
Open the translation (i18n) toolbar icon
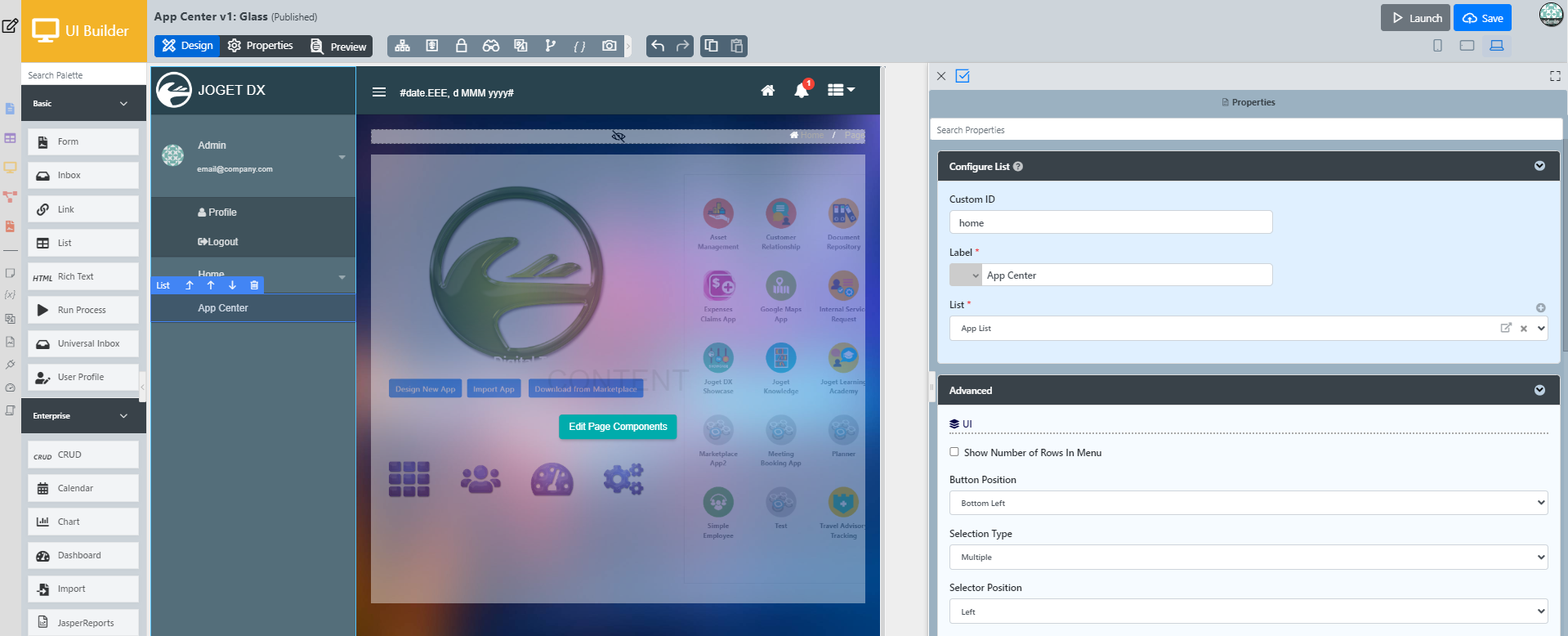[520, 46]
